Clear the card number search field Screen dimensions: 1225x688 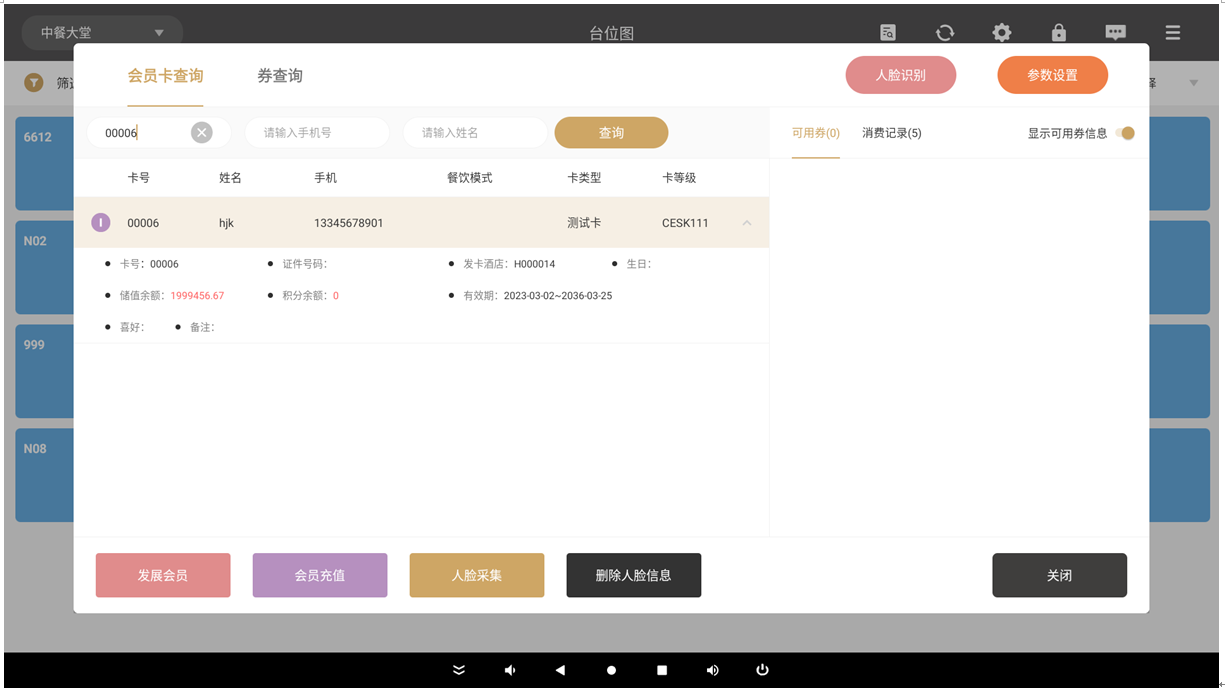pos(202,133)
